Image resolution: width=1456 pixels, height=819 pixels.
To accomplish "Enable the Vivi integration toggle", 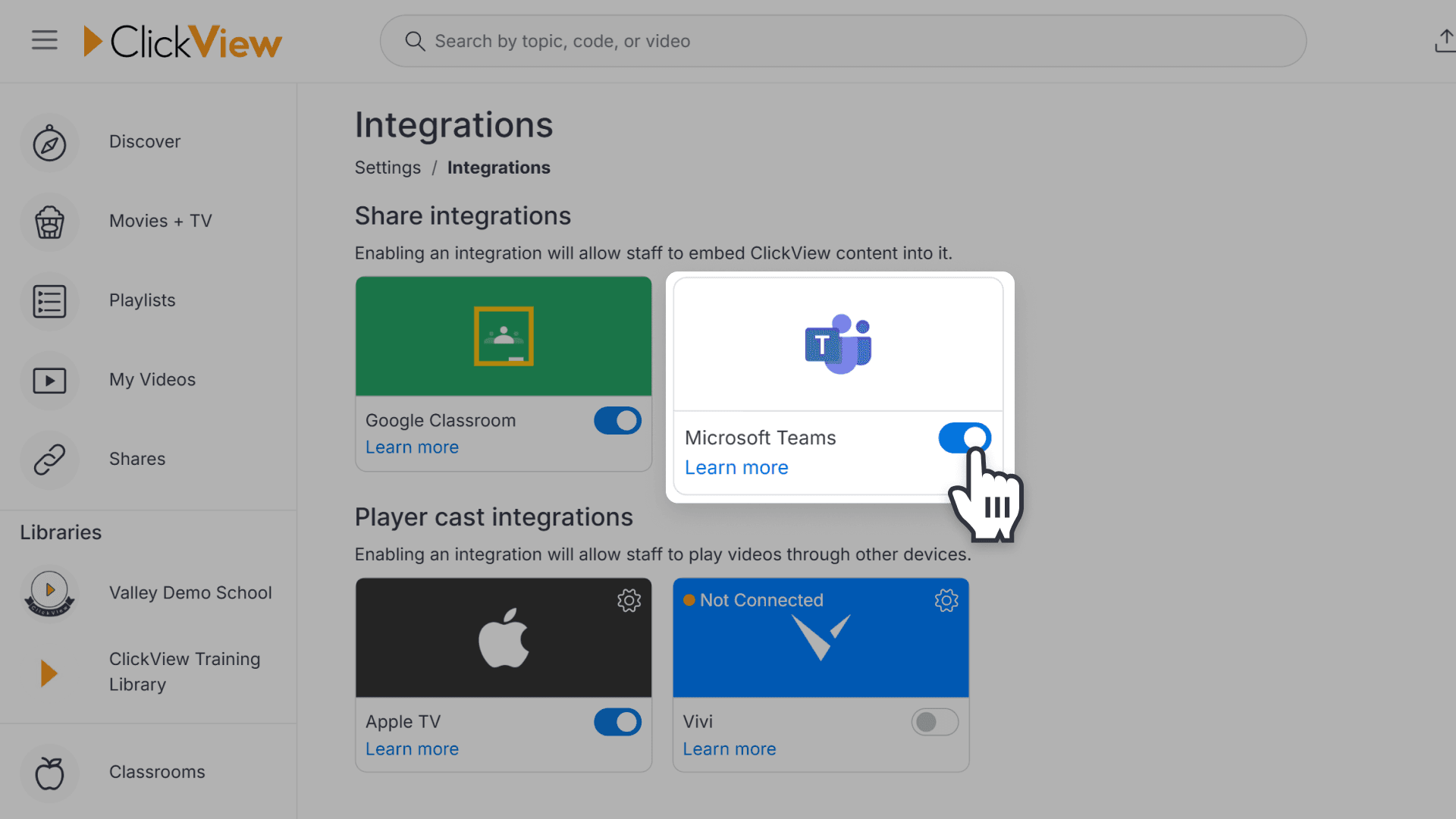I will pos(934,722).
